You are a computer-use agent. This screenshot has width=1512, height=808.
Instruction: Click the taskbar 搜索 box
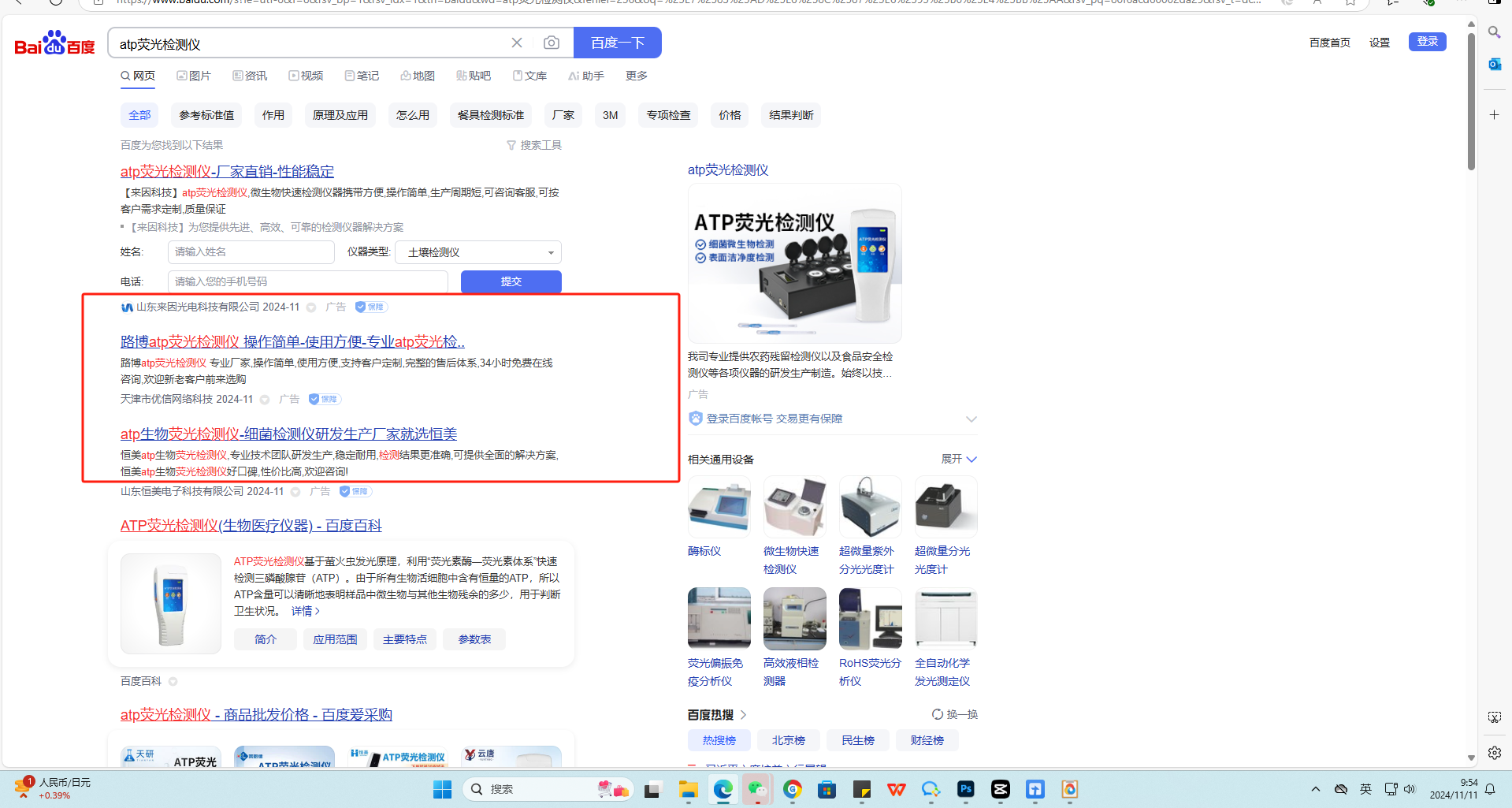[x=548, y=789]
